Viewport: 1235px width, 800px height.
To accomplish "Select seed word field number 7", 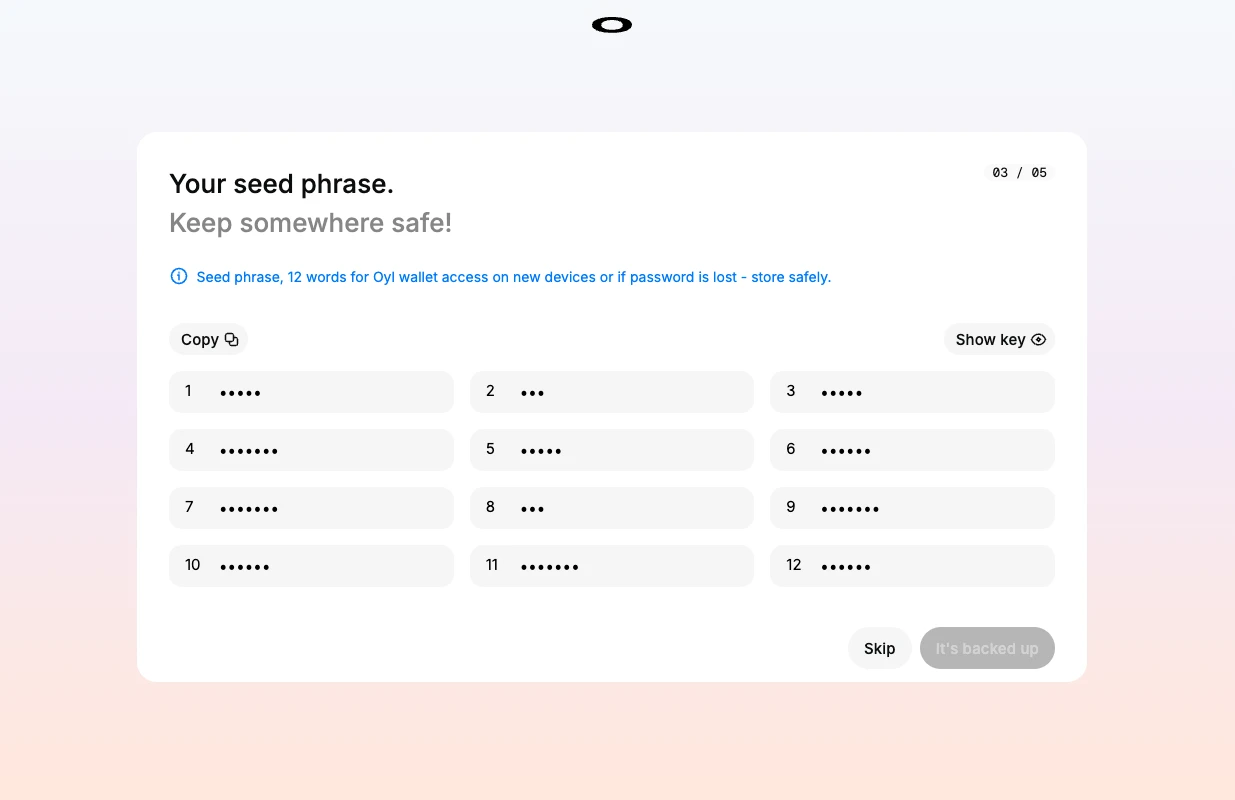I will [311, 508].
